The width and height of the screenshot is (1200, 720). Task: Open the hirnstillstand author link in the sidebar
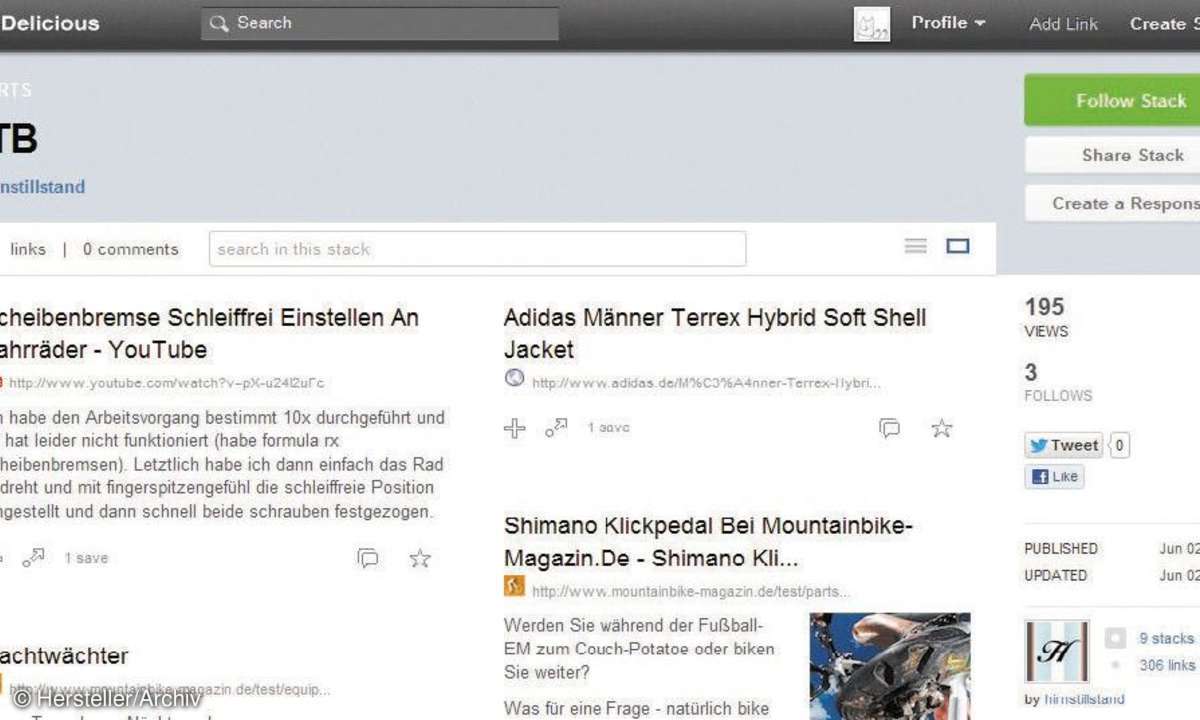coord(1084,699)
